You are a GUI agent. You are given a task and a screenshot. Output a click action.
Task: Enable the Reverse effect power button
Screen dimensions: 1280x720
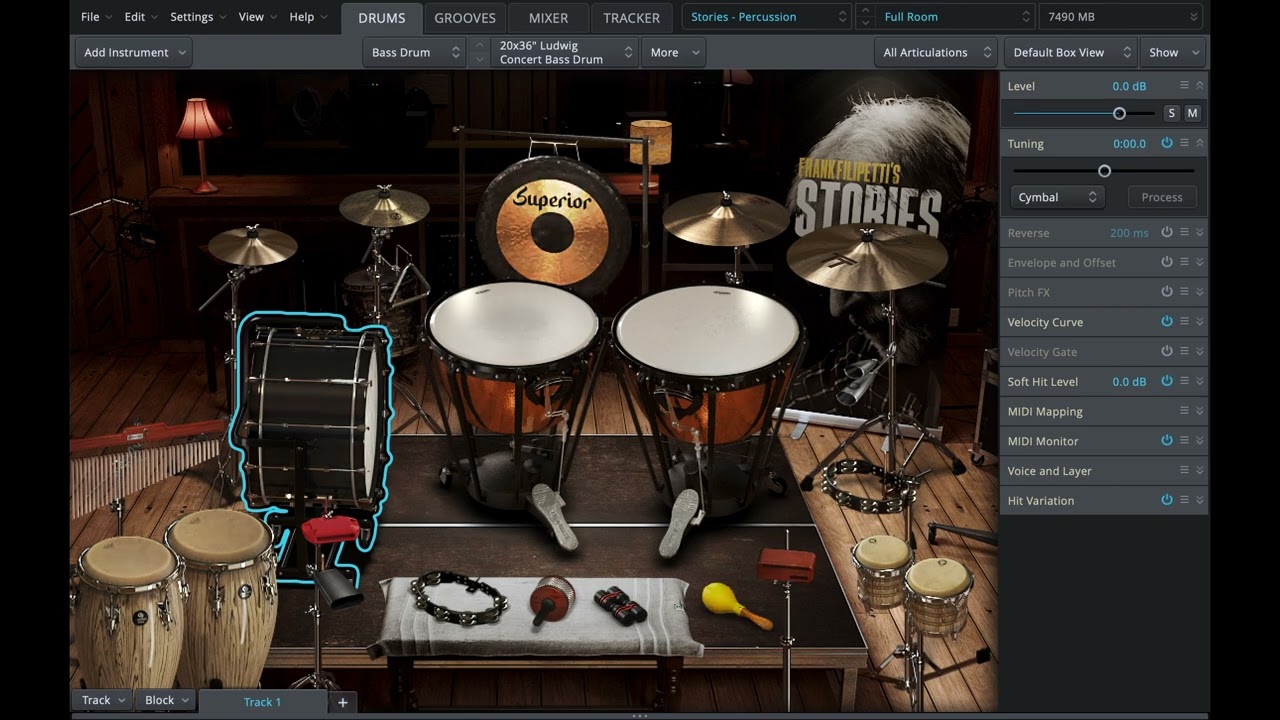1166,232
